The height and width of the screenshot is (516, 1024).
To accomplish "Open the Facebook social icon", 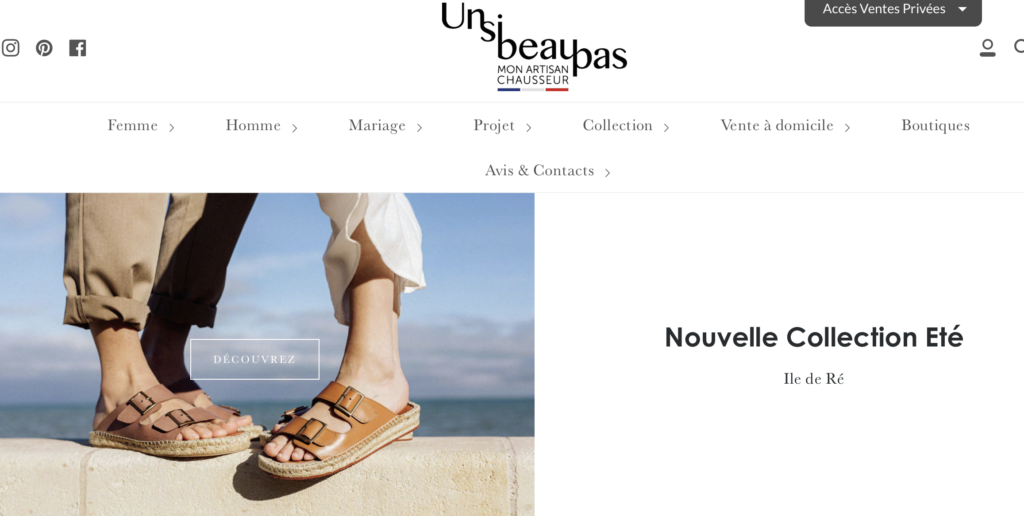I will 78,48.
